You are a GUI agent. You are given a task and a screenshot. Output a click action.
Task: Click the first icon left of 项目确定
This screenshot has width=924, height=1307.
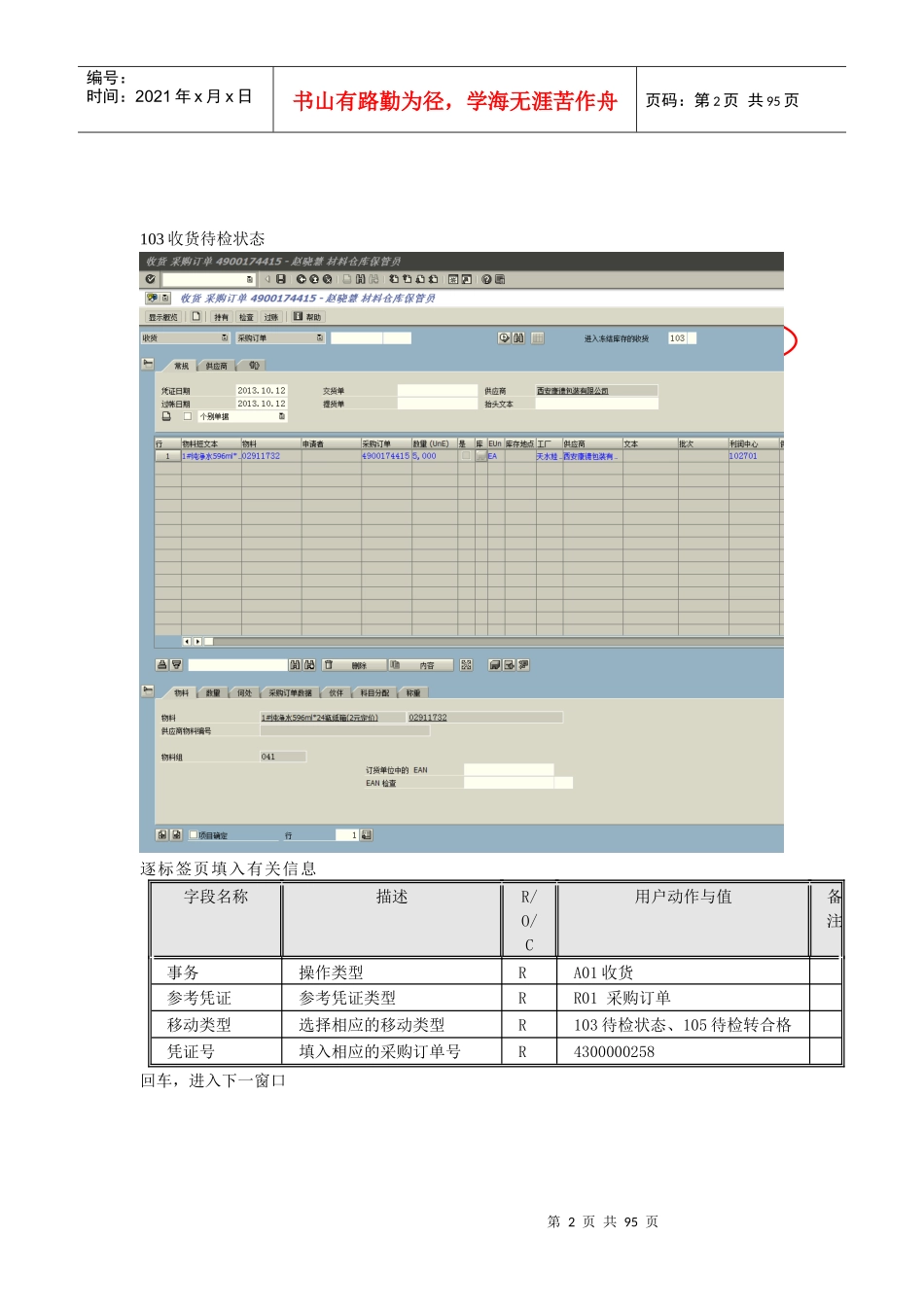162,835
